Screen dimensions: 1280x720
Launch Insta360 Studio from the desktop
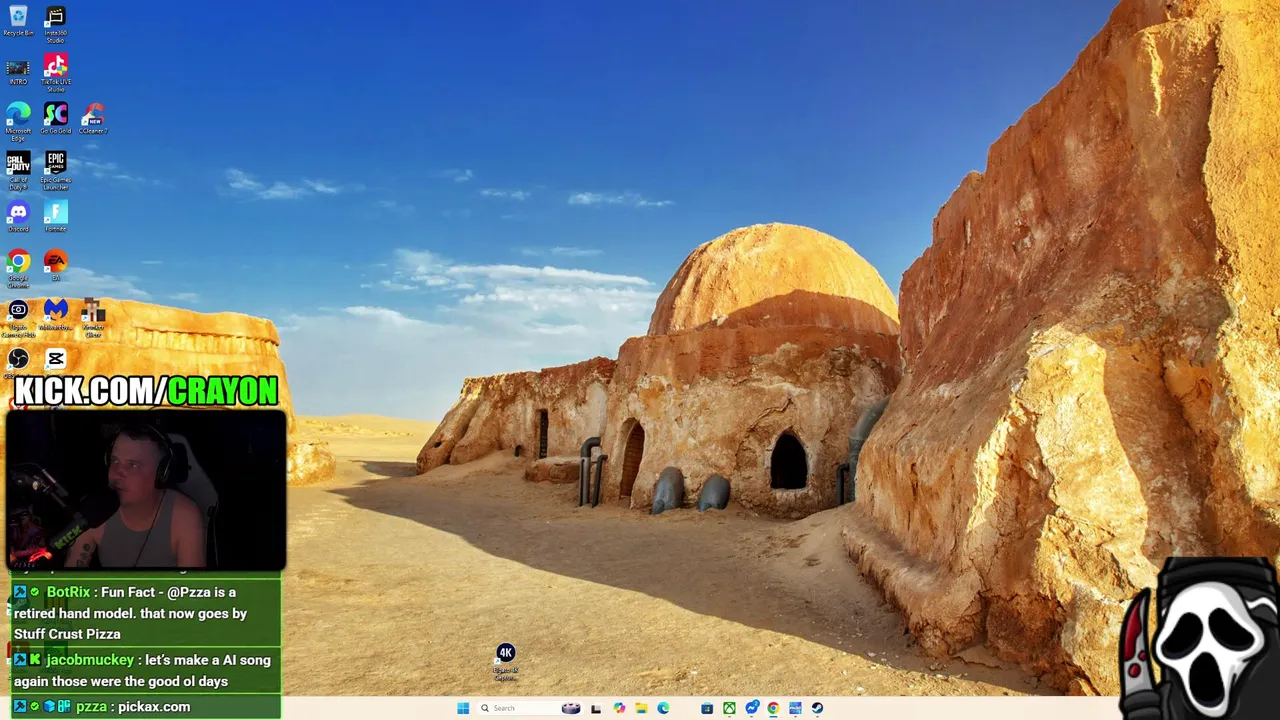(x=55, y=24)
